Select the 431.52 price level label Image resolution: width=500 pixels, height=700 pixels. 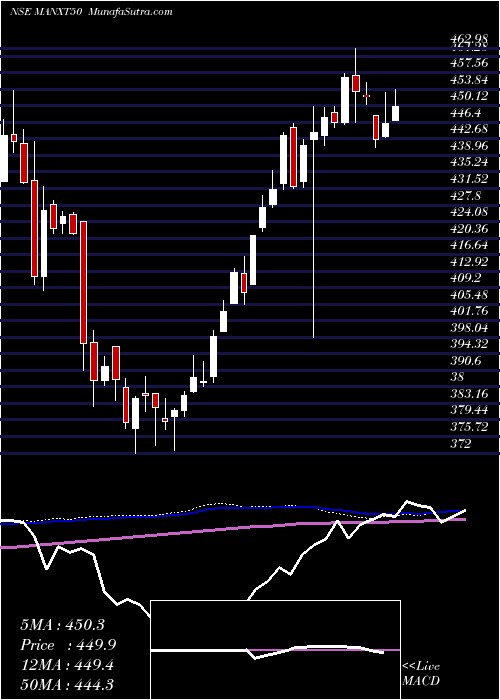[468, 179]
